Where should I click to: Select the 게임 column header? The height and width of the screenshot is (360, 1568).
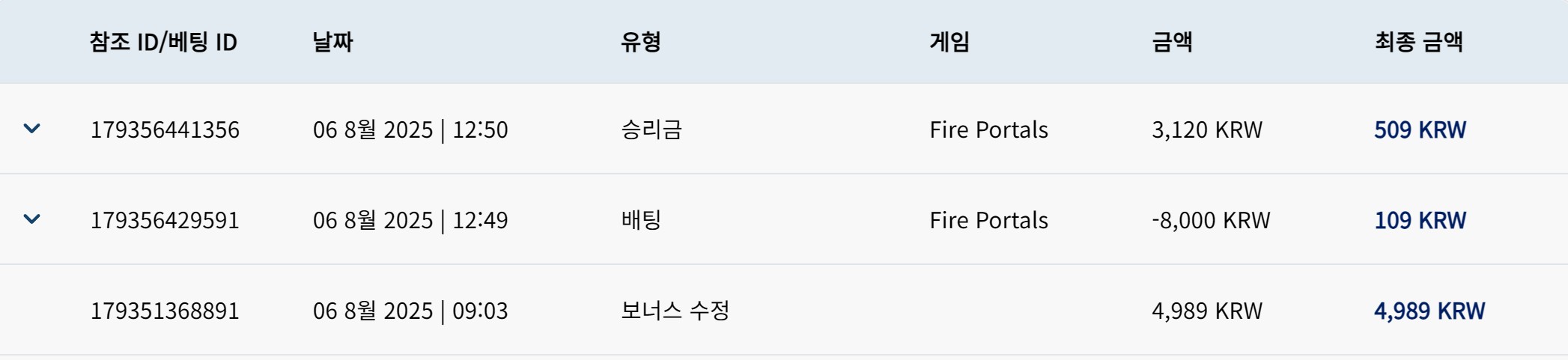tap(949, 42)
